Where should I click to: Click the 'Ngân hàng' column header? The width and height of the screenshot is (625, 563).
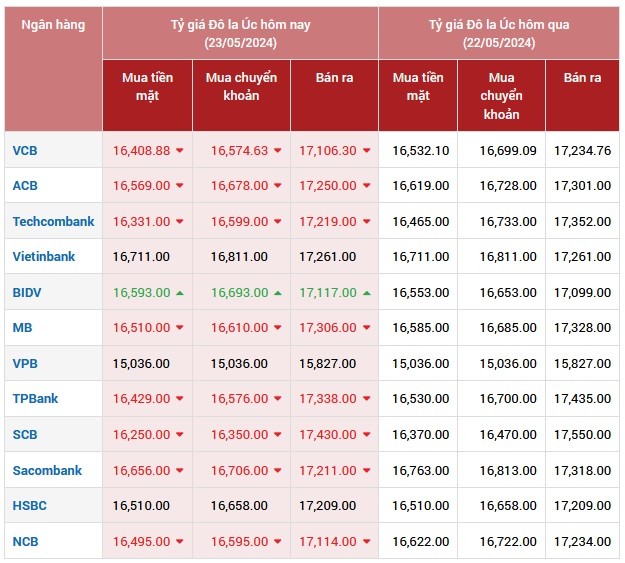click(x=53, y=25)
